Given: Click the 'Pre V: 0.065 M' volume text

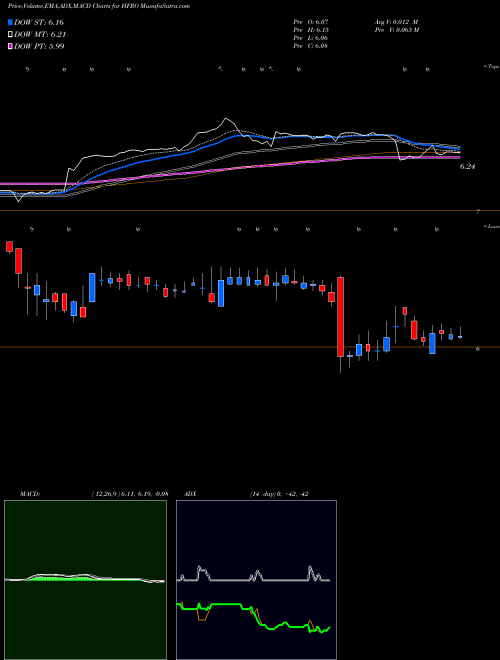Looking at the screenshot, I should (396, 29).
